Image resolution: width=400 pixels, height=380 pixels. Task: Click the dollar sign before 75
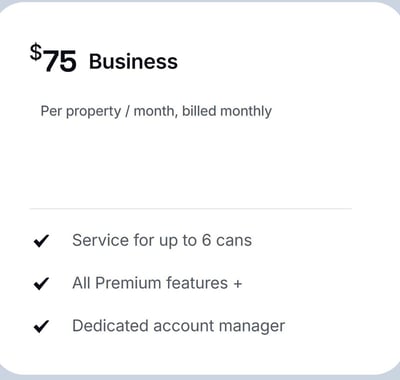point(36,52)
